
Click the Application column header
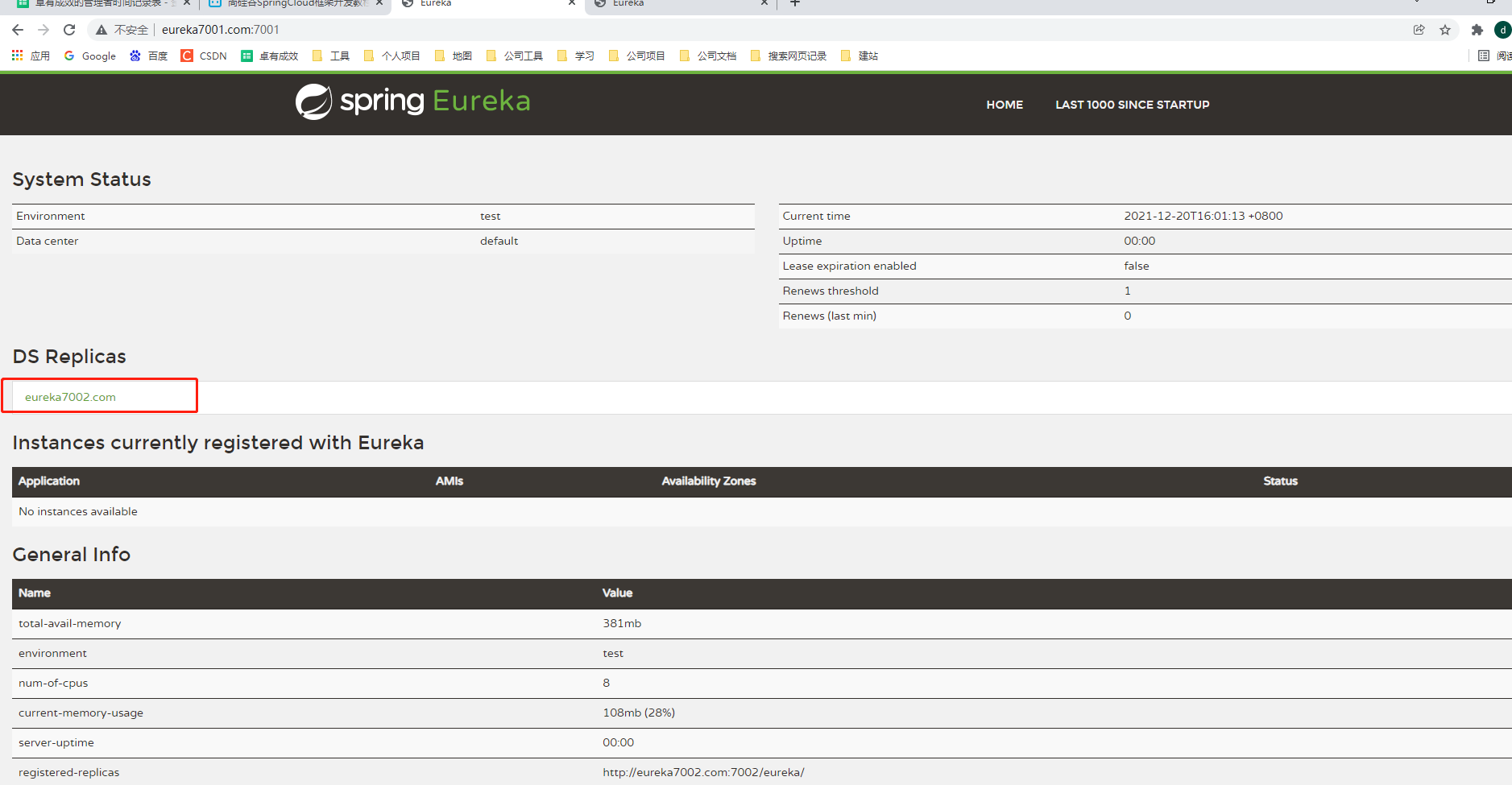click(x=49, y=481)
